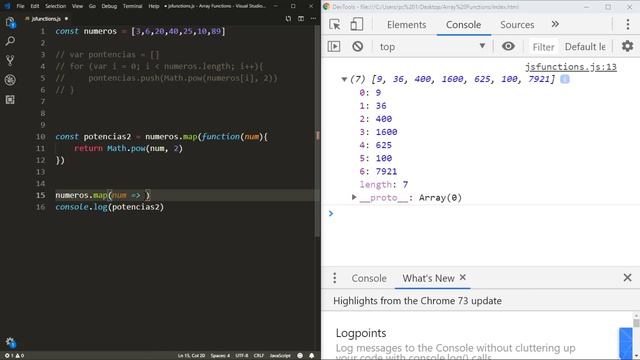640x360 pixels.
Task: Split the editor to the right
Action: (301, 19)
